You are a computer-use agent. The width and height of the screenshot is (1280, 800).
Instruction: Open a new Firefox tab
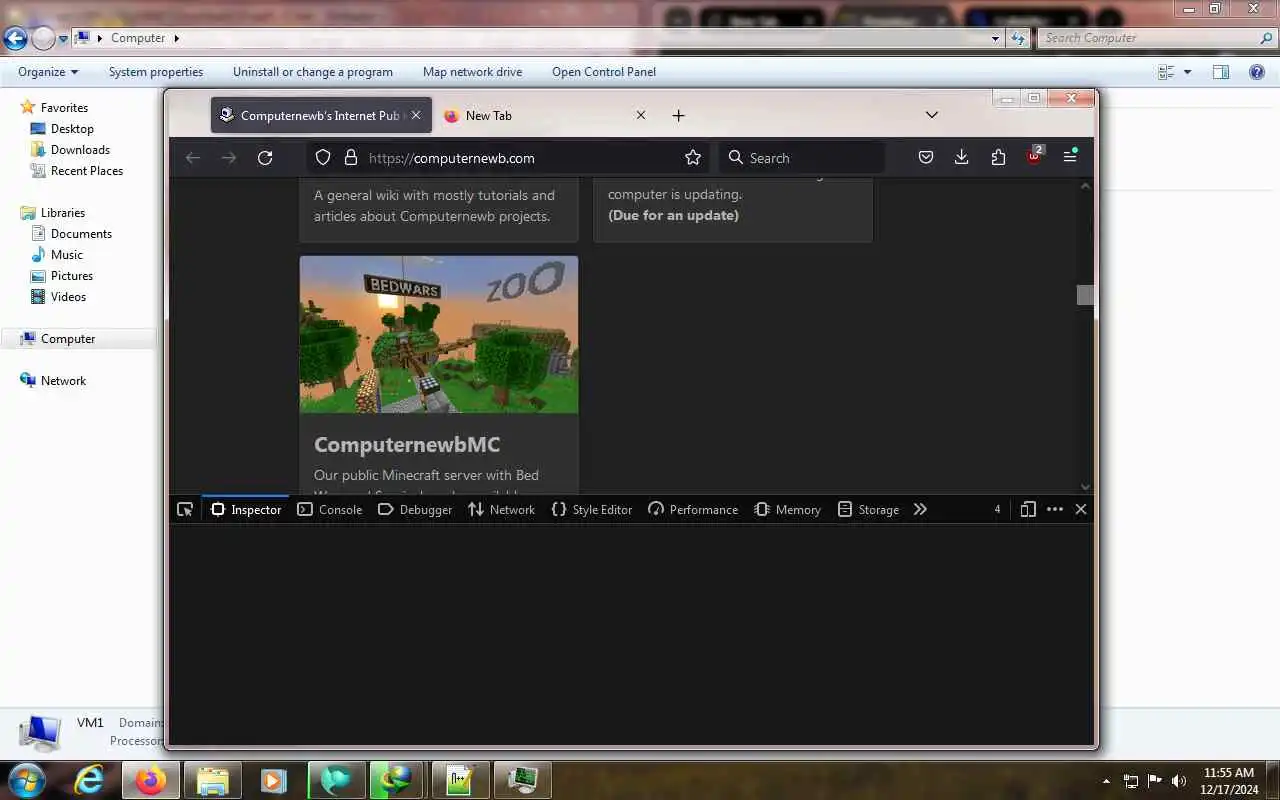point(678,116)
